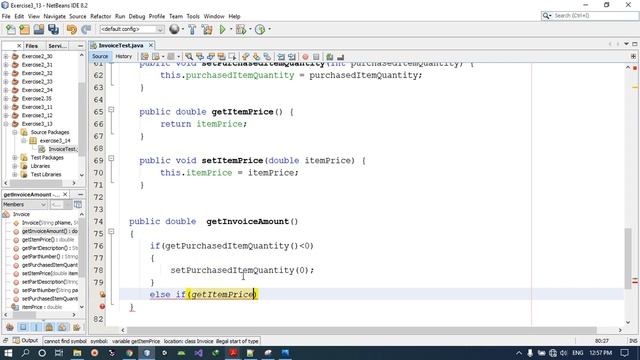Expand the Libraries node
The height and width of the screenshot is (360, 640).
15,166
